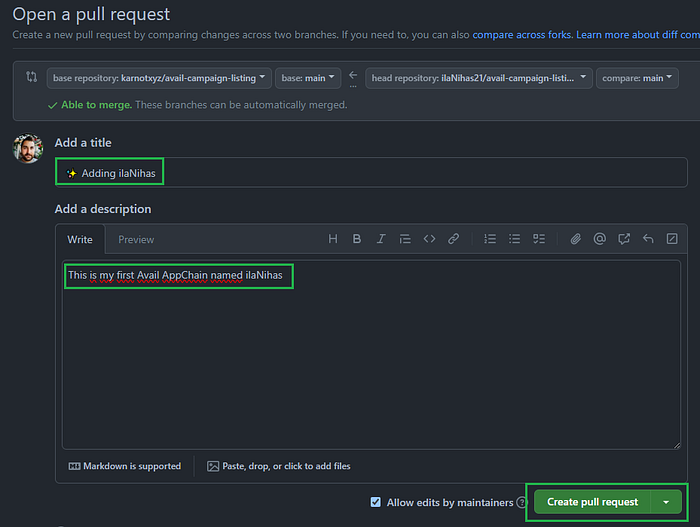
Task: Insert a task list icon
Action: point(539,239)
